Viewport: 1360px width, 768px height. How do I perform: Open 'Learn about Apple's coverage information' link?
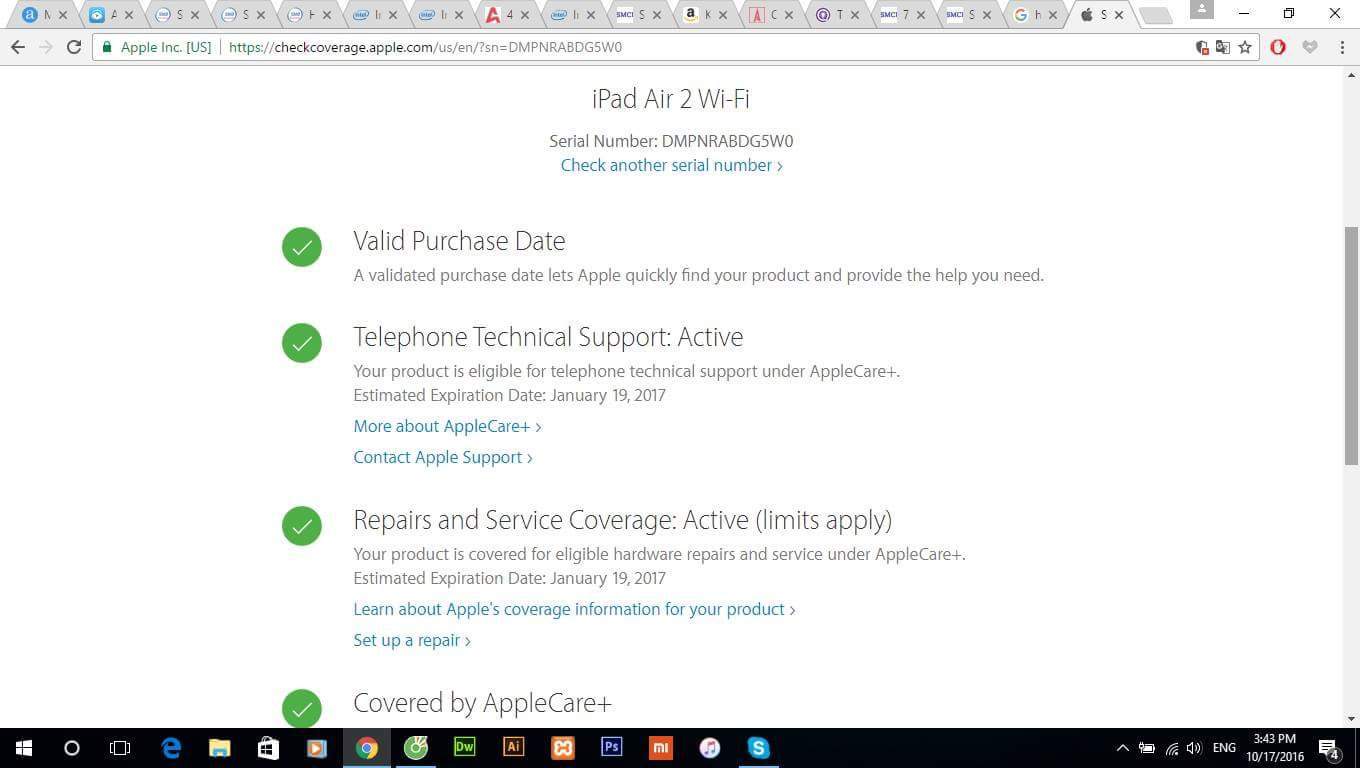pyautogui.click(x=574, y=609)
